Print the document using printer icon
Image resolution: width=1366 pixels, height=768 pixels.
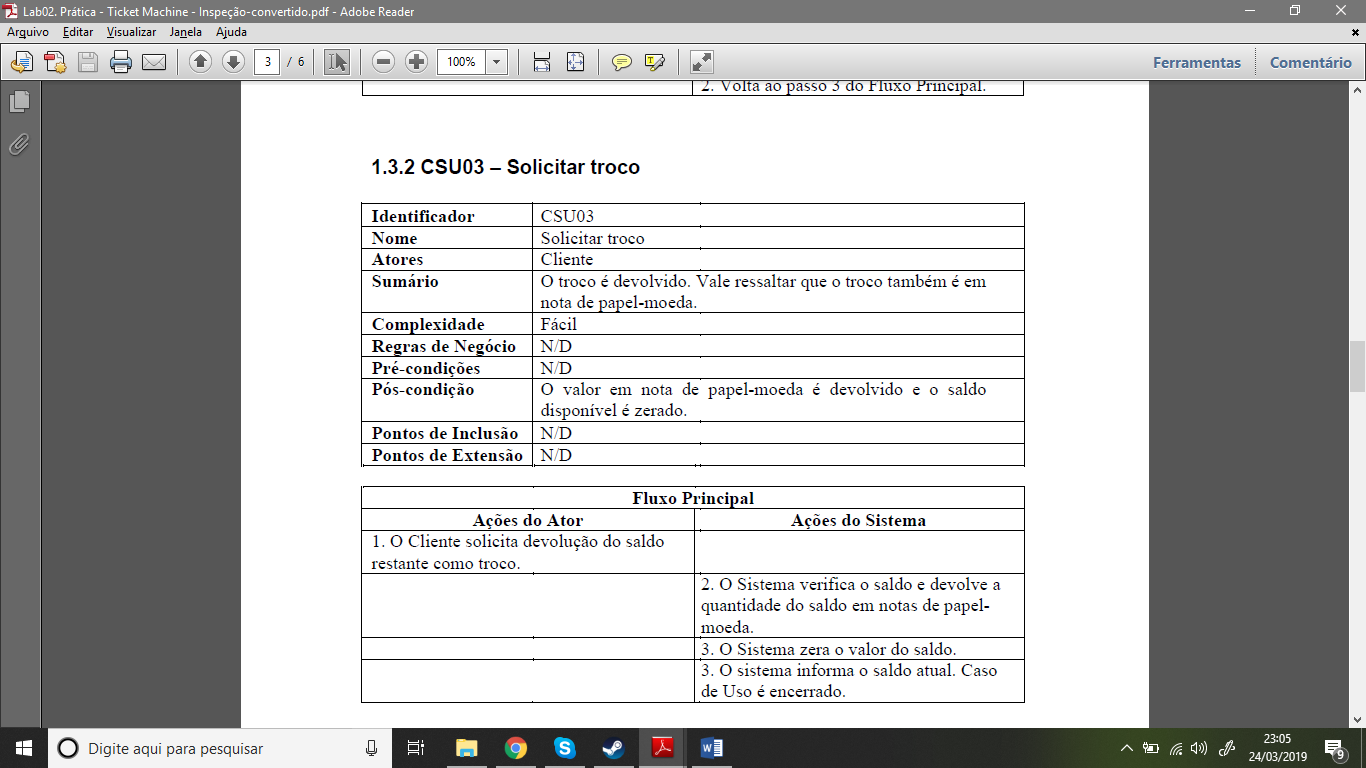121,62
